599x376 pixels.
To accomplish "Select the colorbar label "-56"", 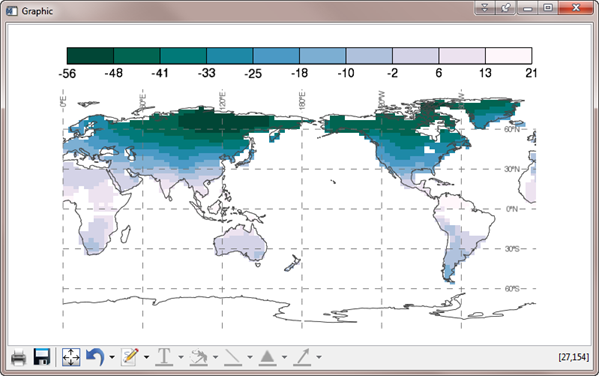I will tap(67, 73).
